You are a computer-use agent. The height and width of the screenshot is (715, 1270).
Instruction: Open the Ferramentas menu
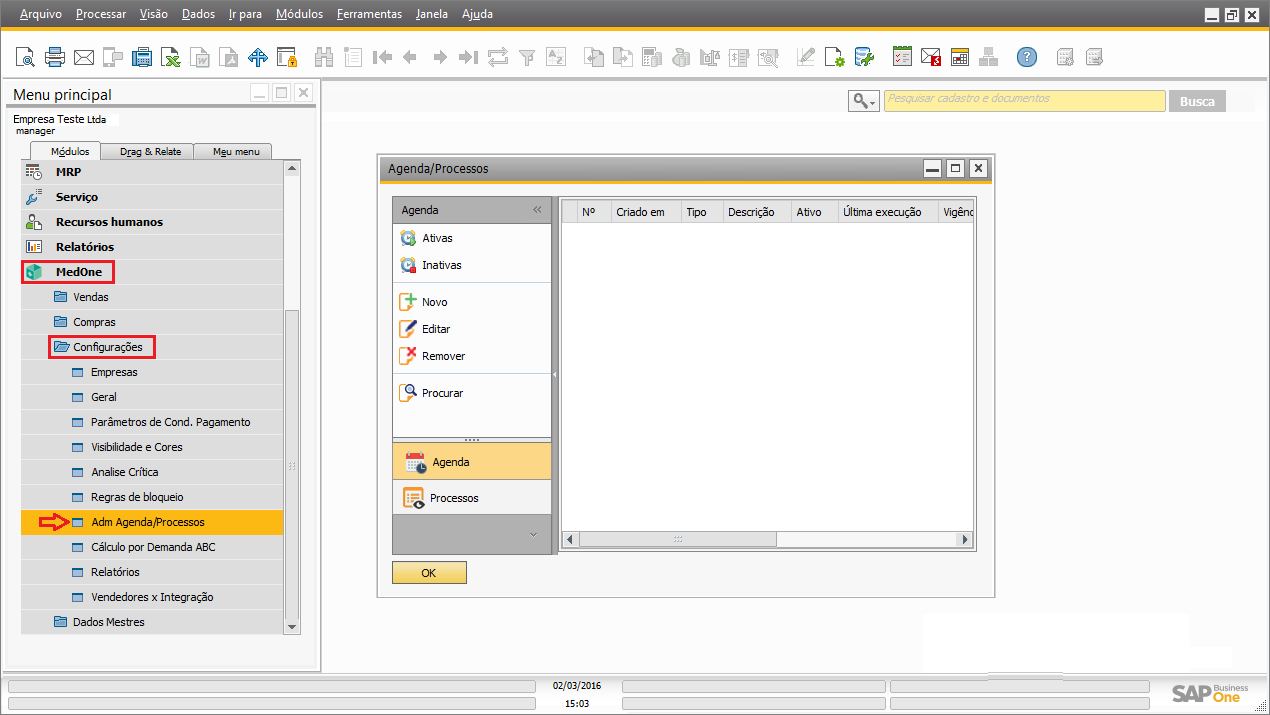tap(370, 14)
